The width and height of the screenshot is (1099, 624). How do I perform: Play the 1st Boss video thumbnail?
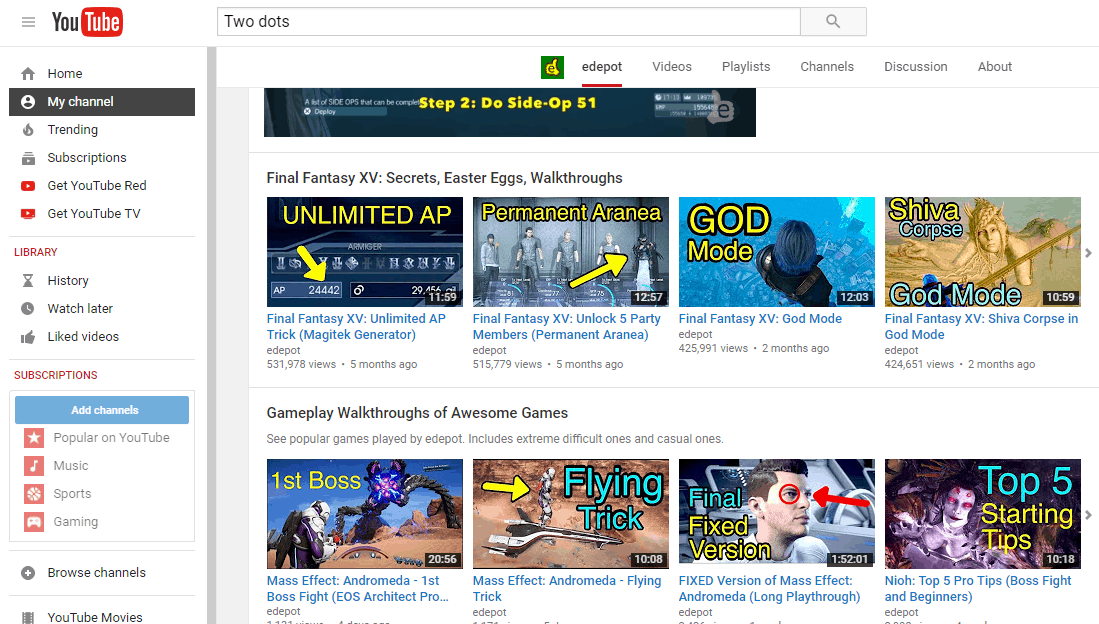coord(364,514)
